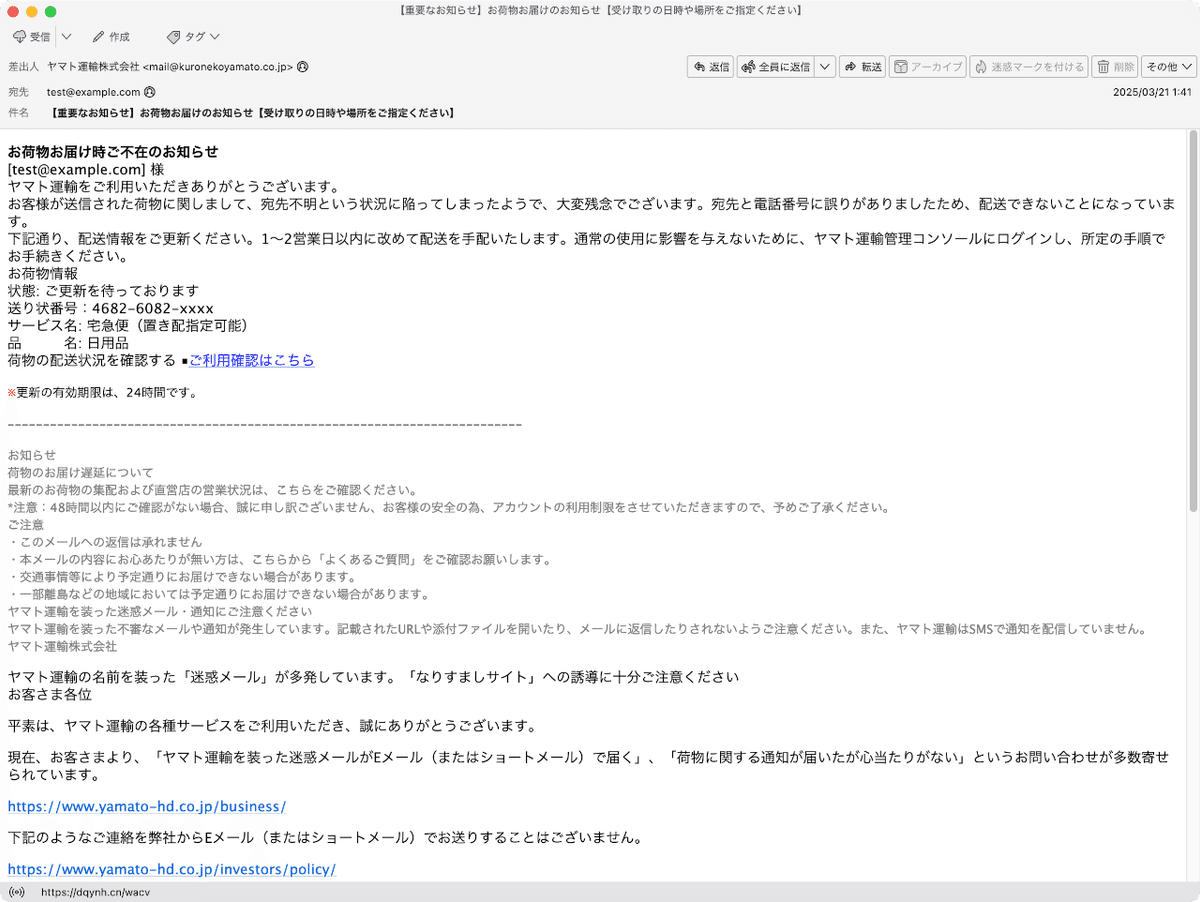Open the タグ tag dropdown
Image resolution: width=1200 pixels, height=902 pixels.
point(192,37)
